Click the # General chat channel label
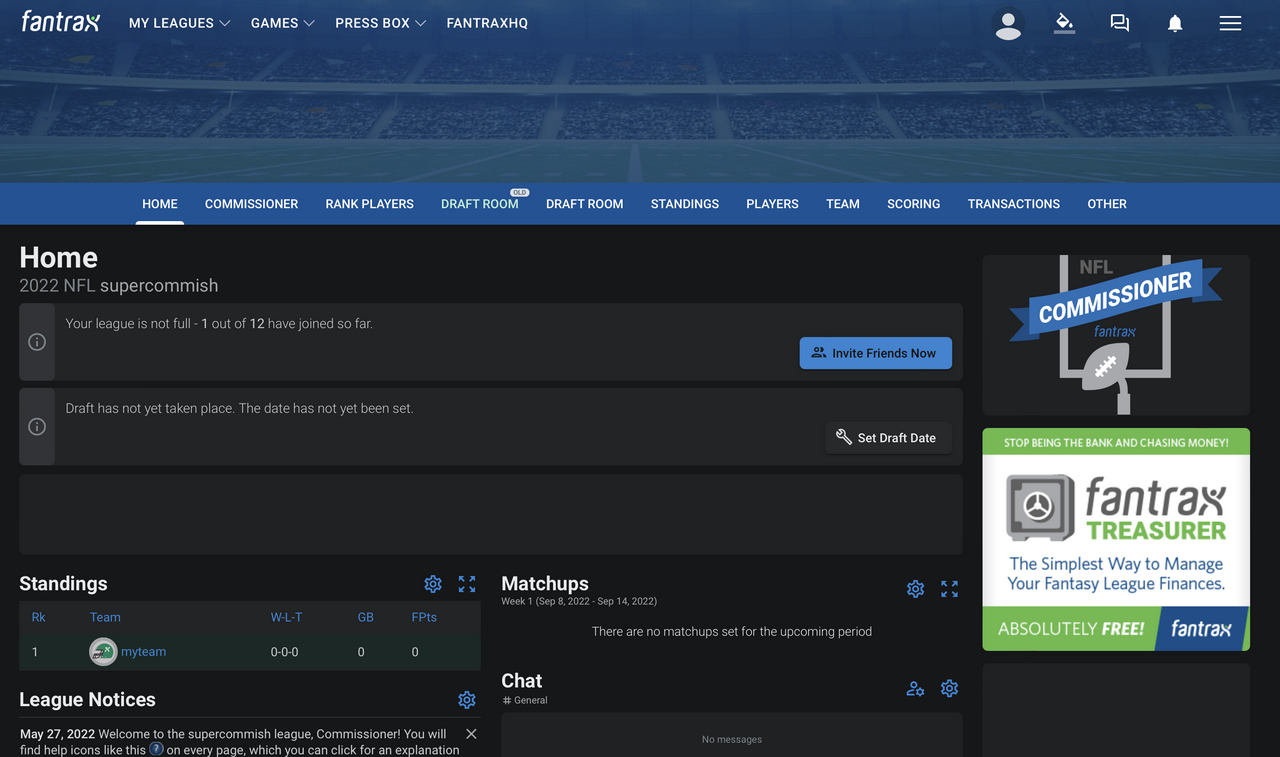The height and width of the screenshot is (757, 1280). pos(525,700)
